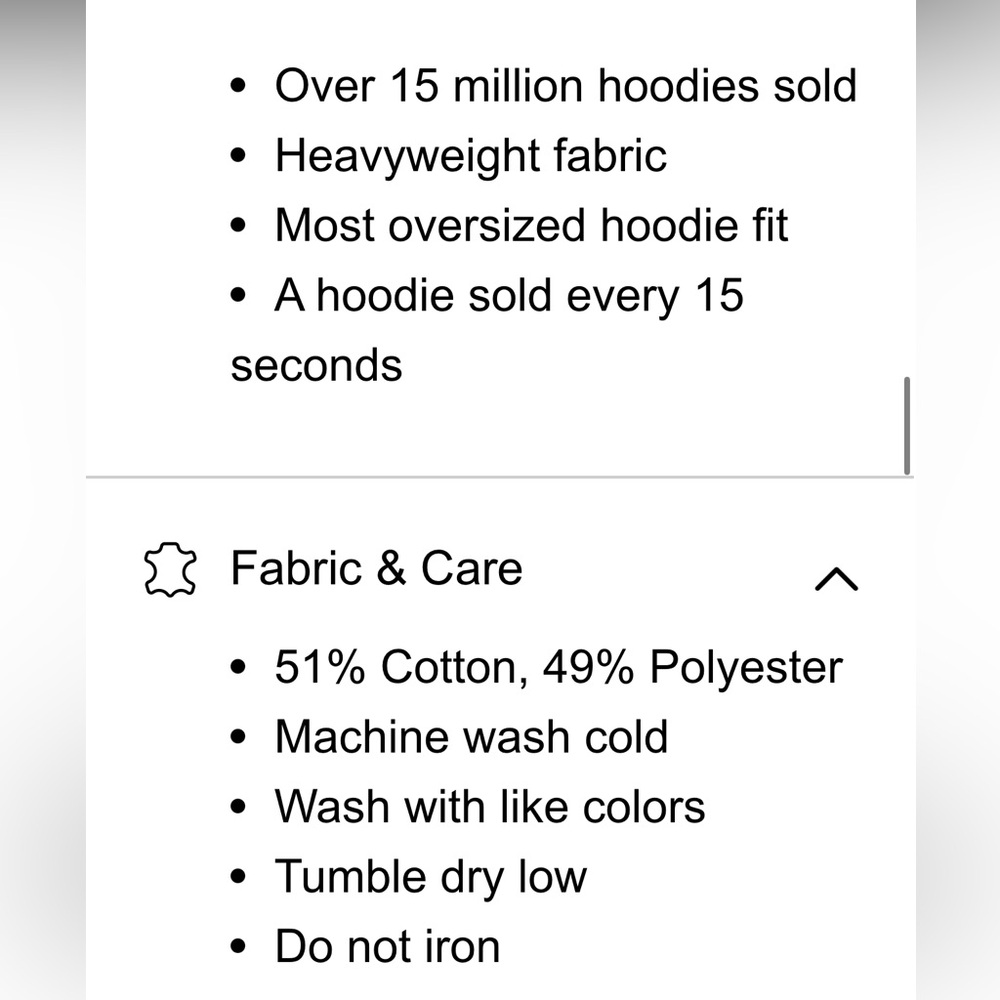Click the "Do not iron" instruction

387,947
